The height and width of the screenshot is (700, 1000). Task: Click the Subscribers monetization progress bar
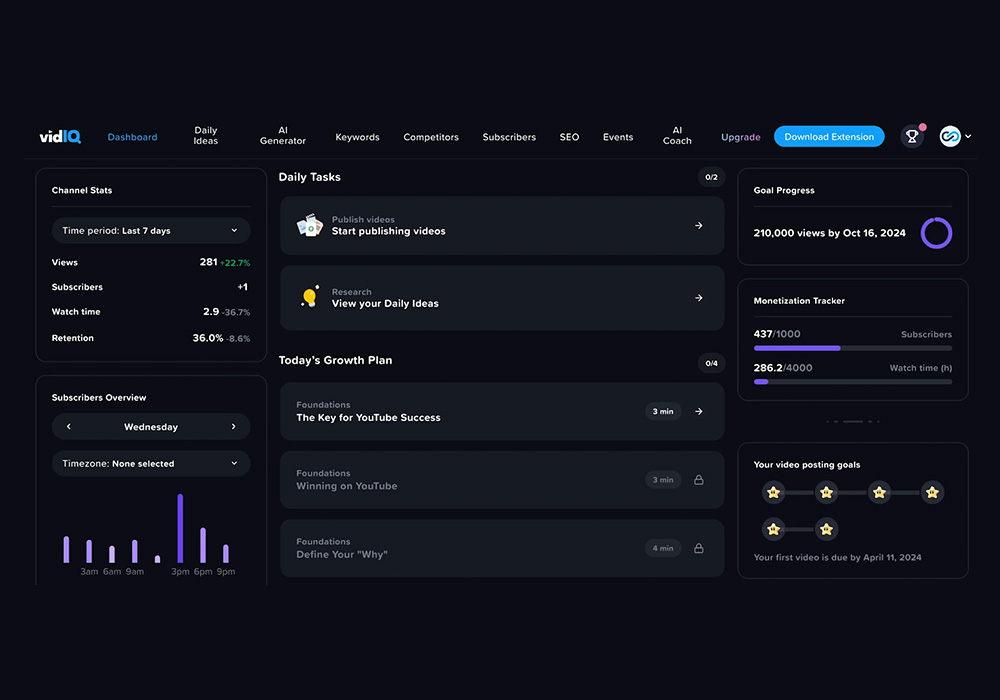coord(852,348)
